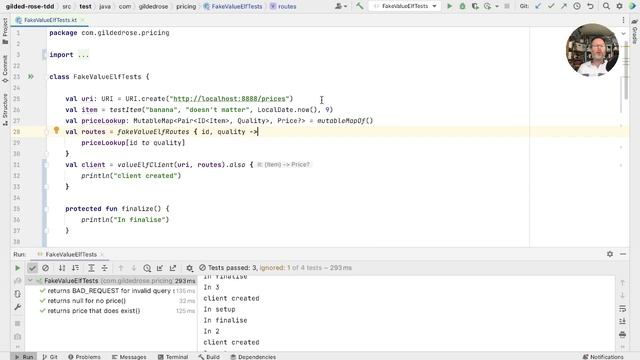Select 'returns null for no price()' test
Screen dimensions: 640x360
coord(87,301)
